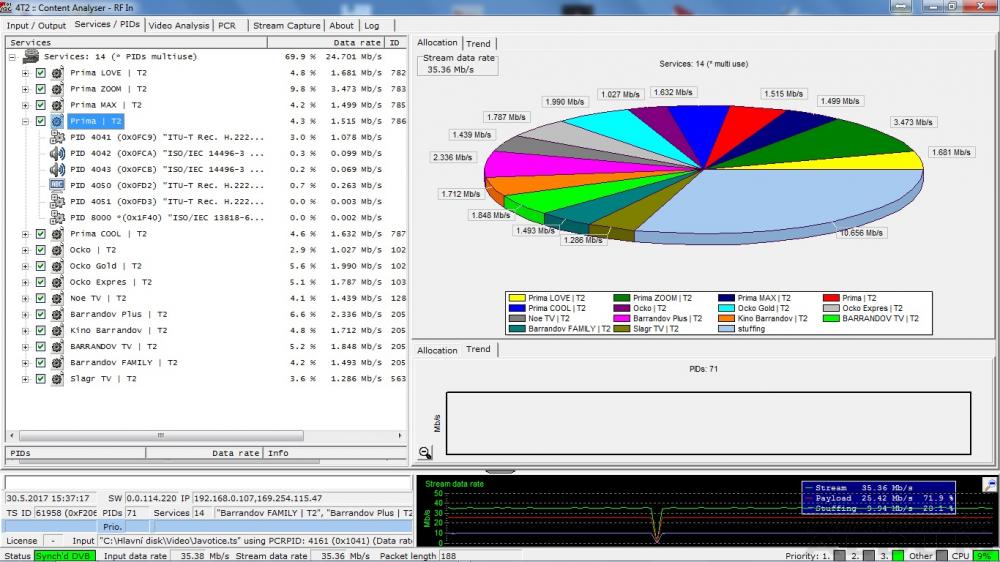Collapse the expanded Prima | T2 node

pos(26,121)
